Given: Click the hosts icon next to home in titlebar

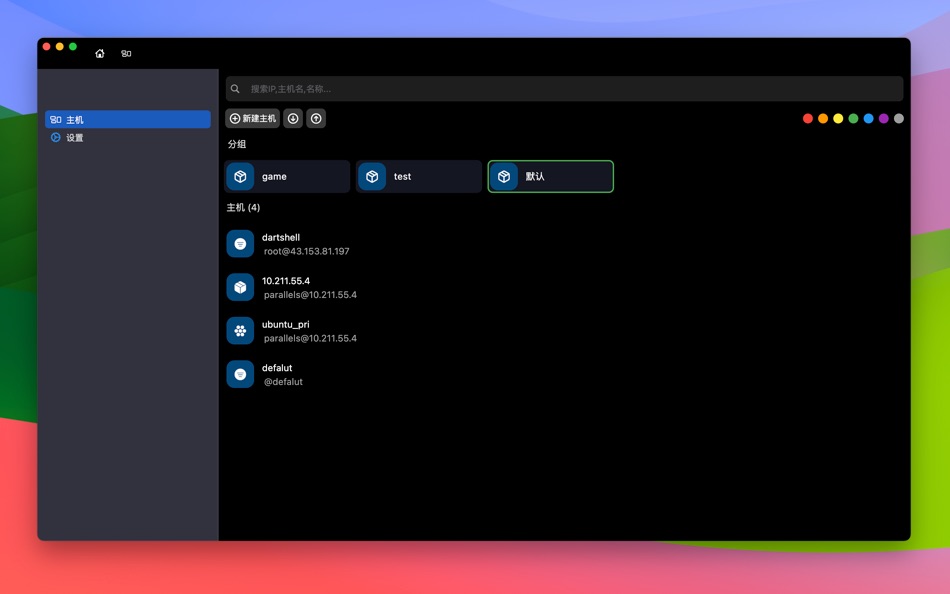Looking at the screenshot, I should coord(126,53).
